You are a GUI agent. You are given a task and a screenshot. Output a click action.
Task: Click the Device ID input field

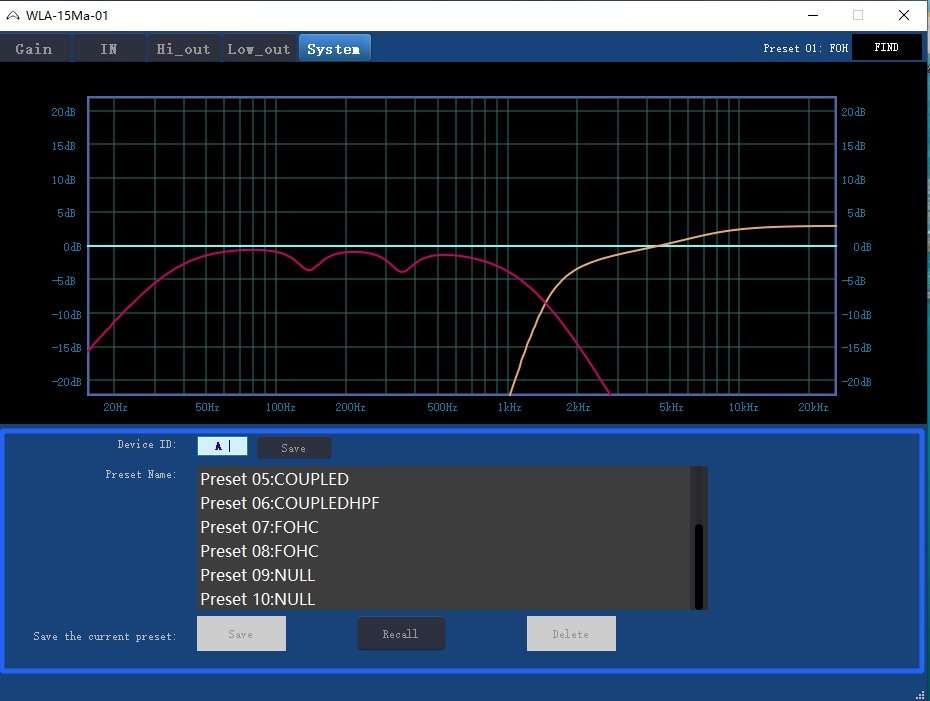click(222, 446)
